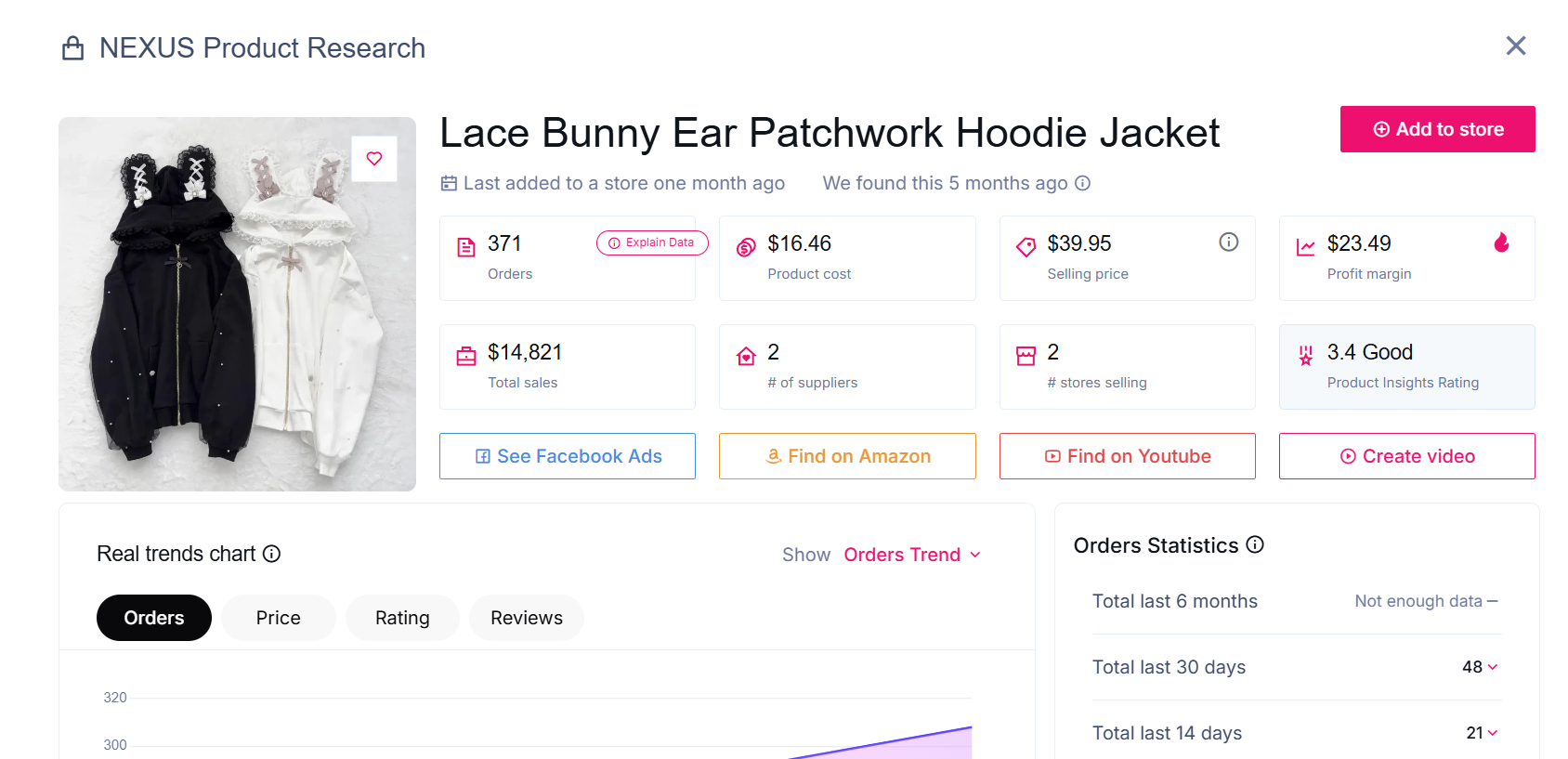
Task: Click info icon next to We found this 5 months ago
Action: pos(1082,183)
